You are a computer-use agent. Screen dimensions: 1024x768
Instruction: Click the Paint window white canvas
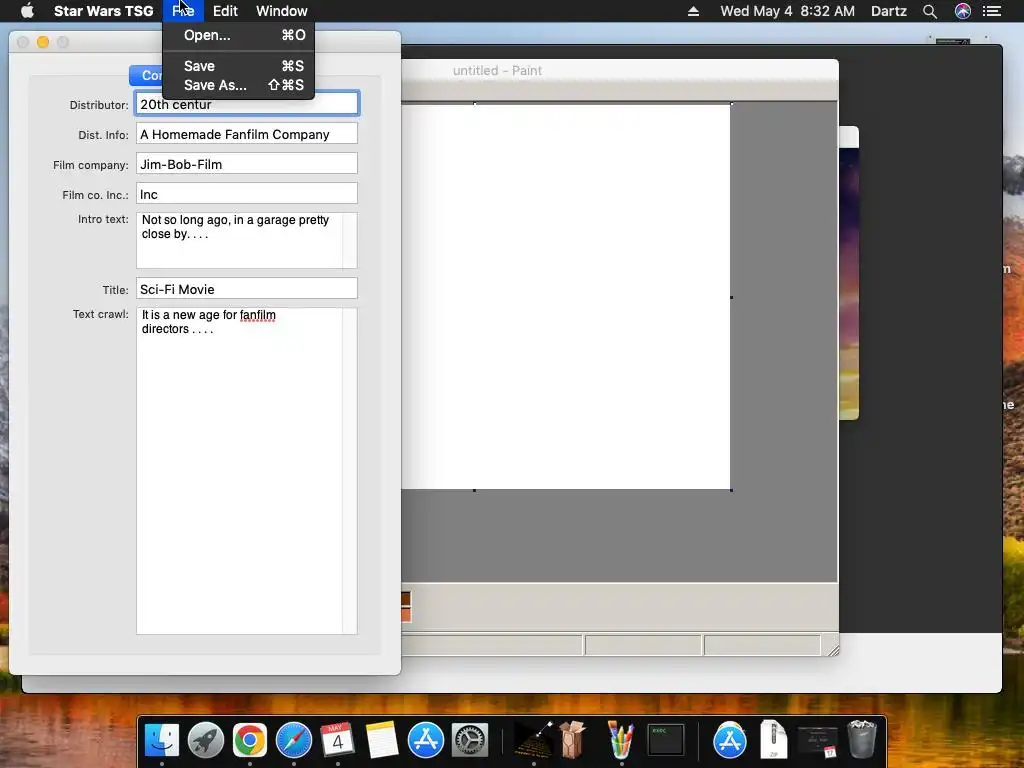click(x=566, y=296)
